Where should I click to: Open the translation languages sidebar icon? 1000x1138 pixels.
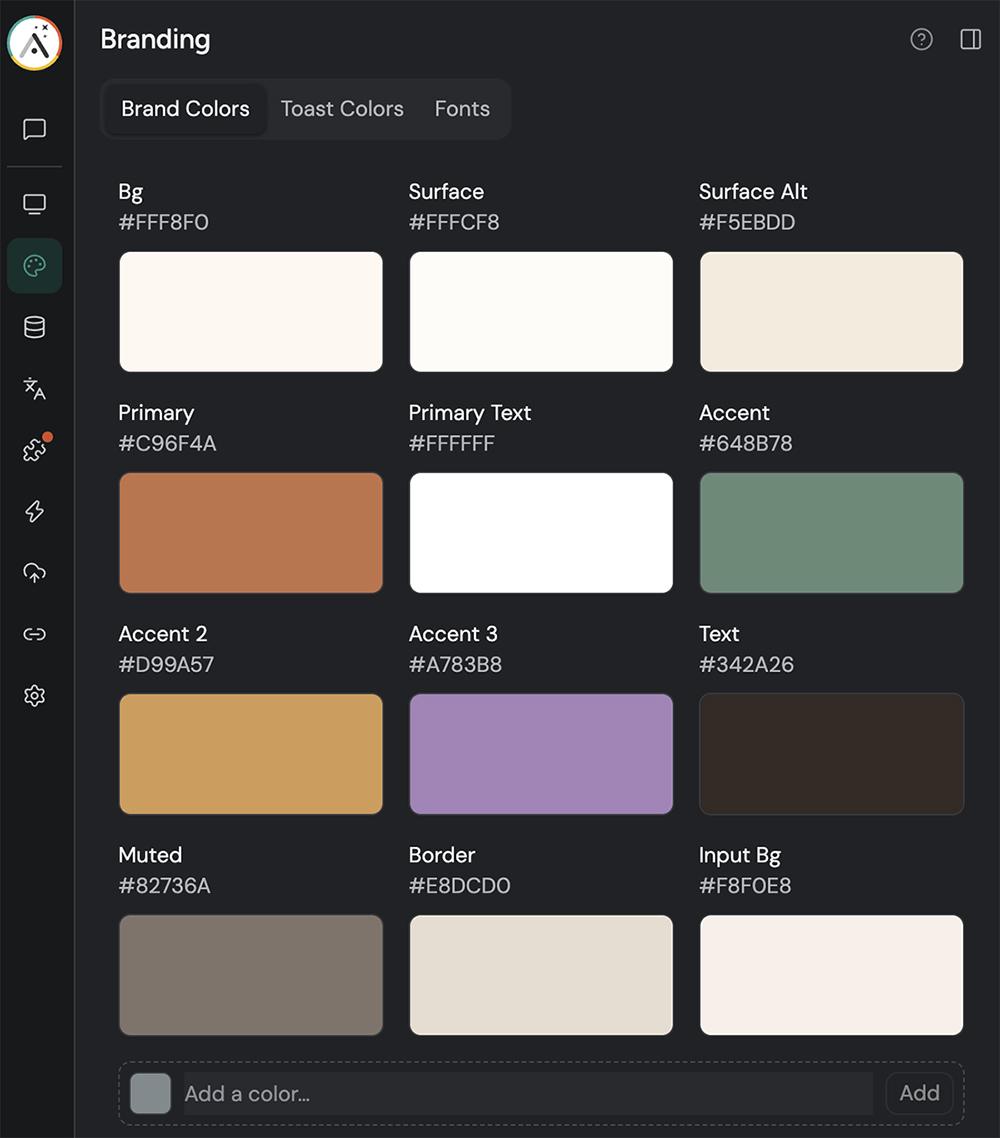[35, 388]
